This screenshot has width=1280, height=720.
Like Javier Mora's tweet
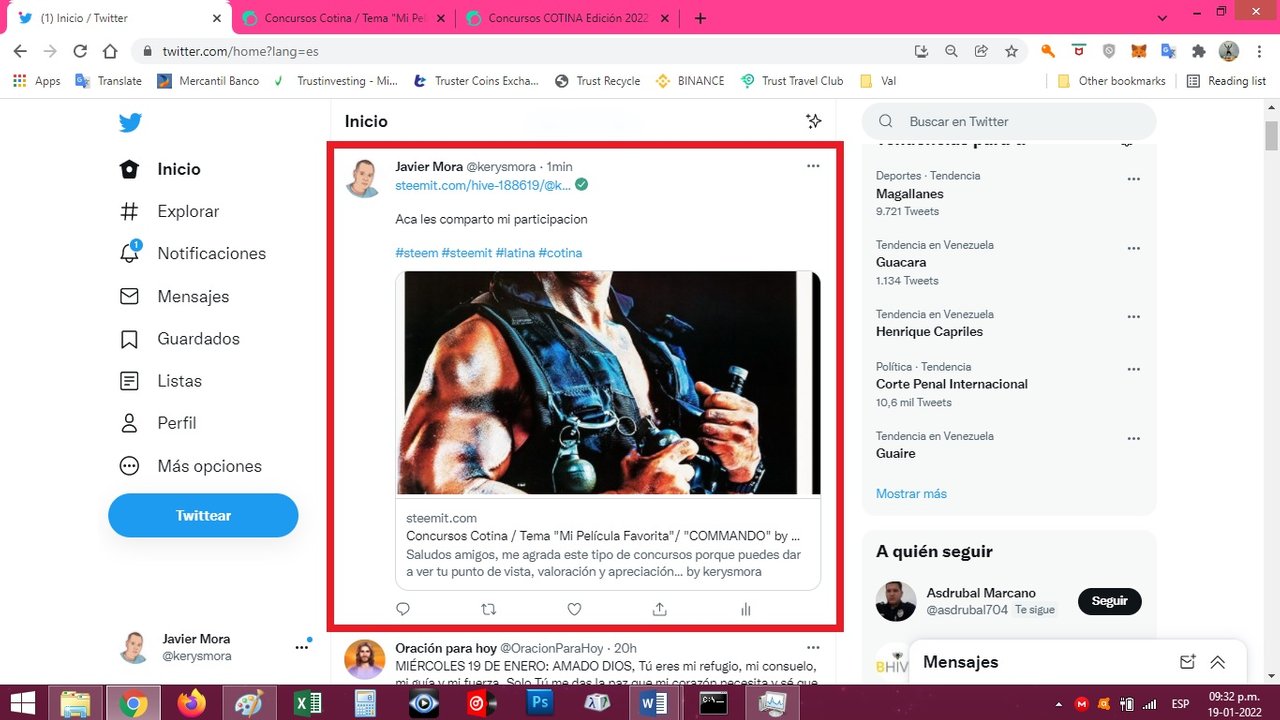pos(574,608)
